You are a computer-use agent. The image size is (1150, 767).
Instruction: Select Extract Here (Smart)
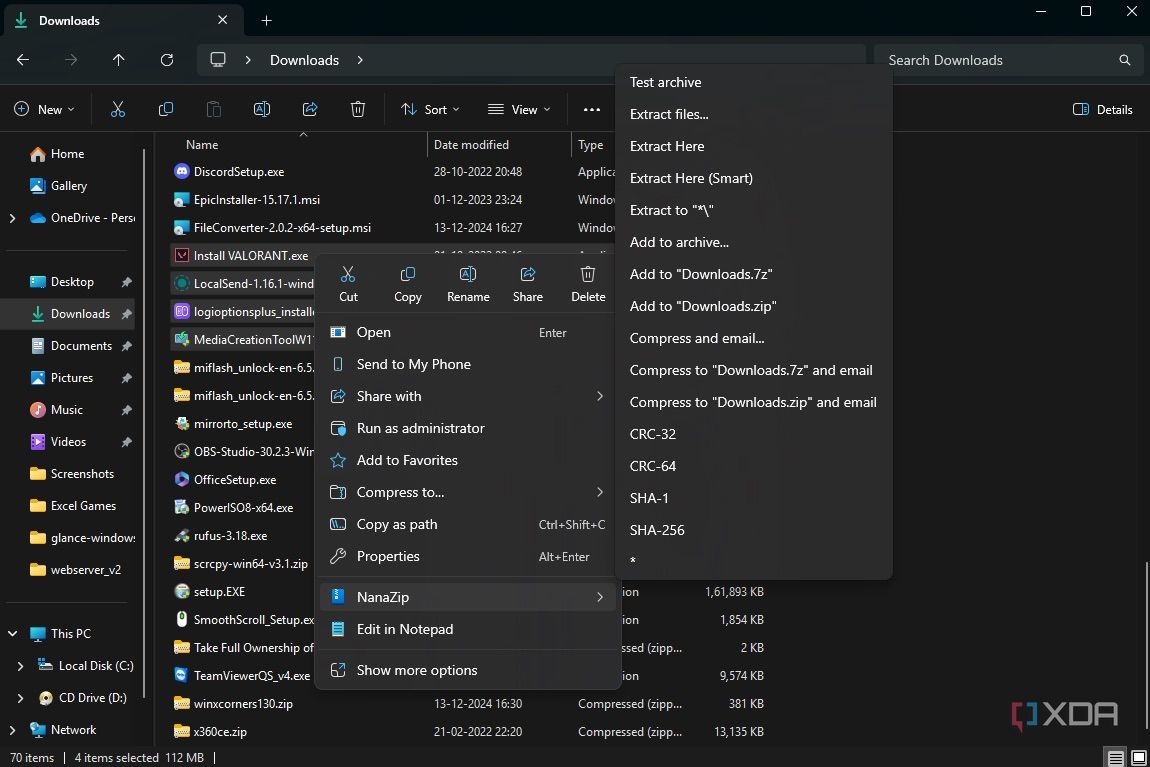(753, 178)
